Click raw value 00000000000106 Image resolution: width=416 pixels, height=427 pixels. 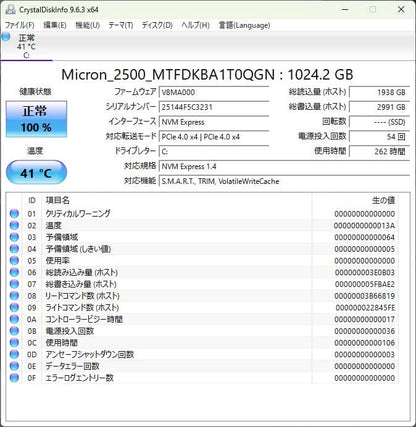364,343
